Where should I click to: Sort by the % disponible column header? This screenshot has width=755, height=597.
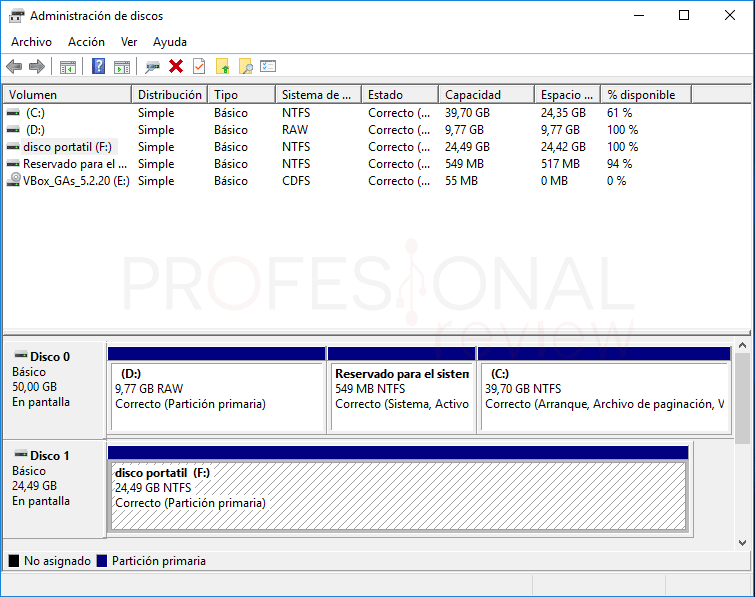(x=646, y=95)
